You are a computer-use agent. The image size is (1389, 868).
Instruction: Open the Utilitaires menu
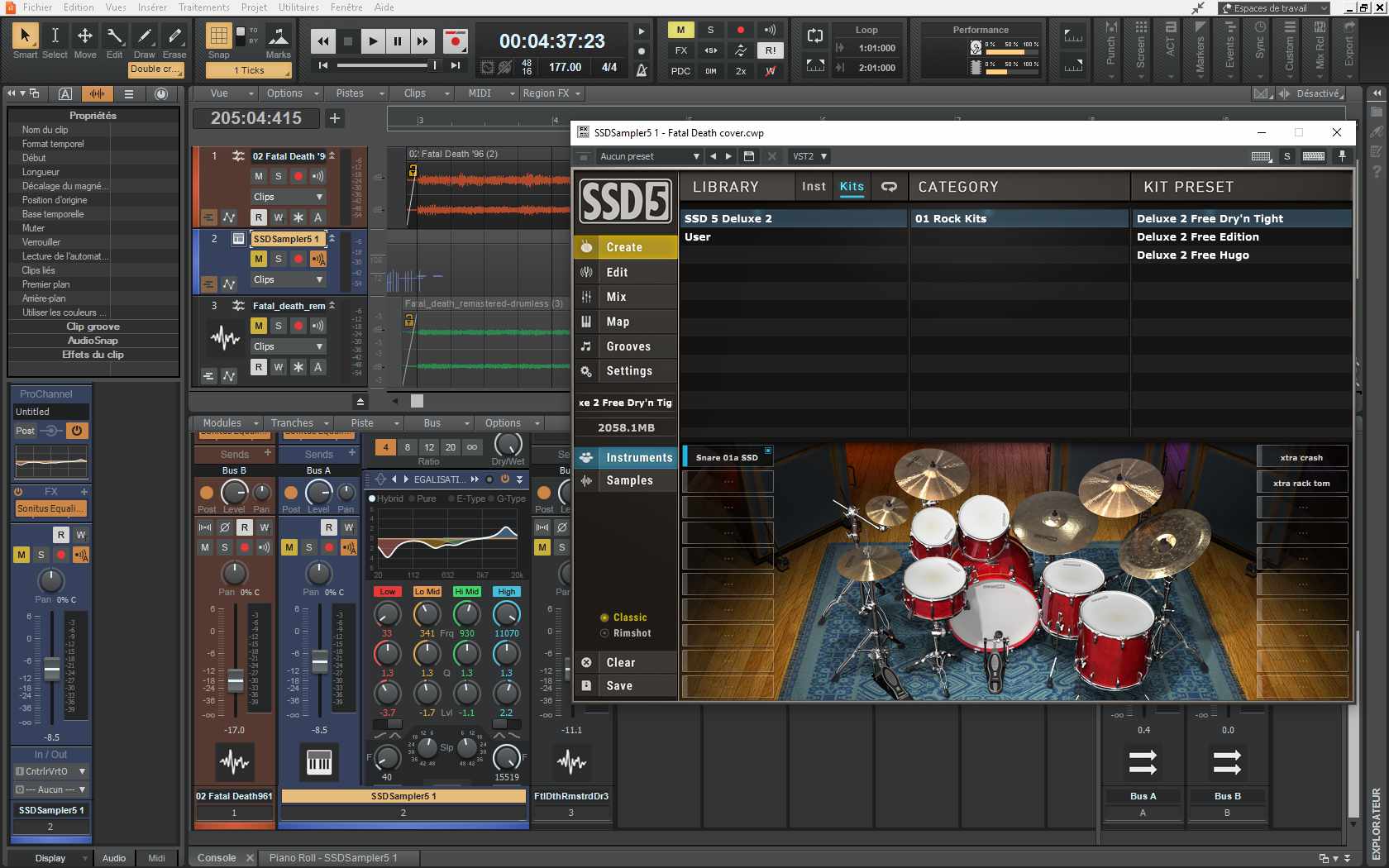[298, 7]
